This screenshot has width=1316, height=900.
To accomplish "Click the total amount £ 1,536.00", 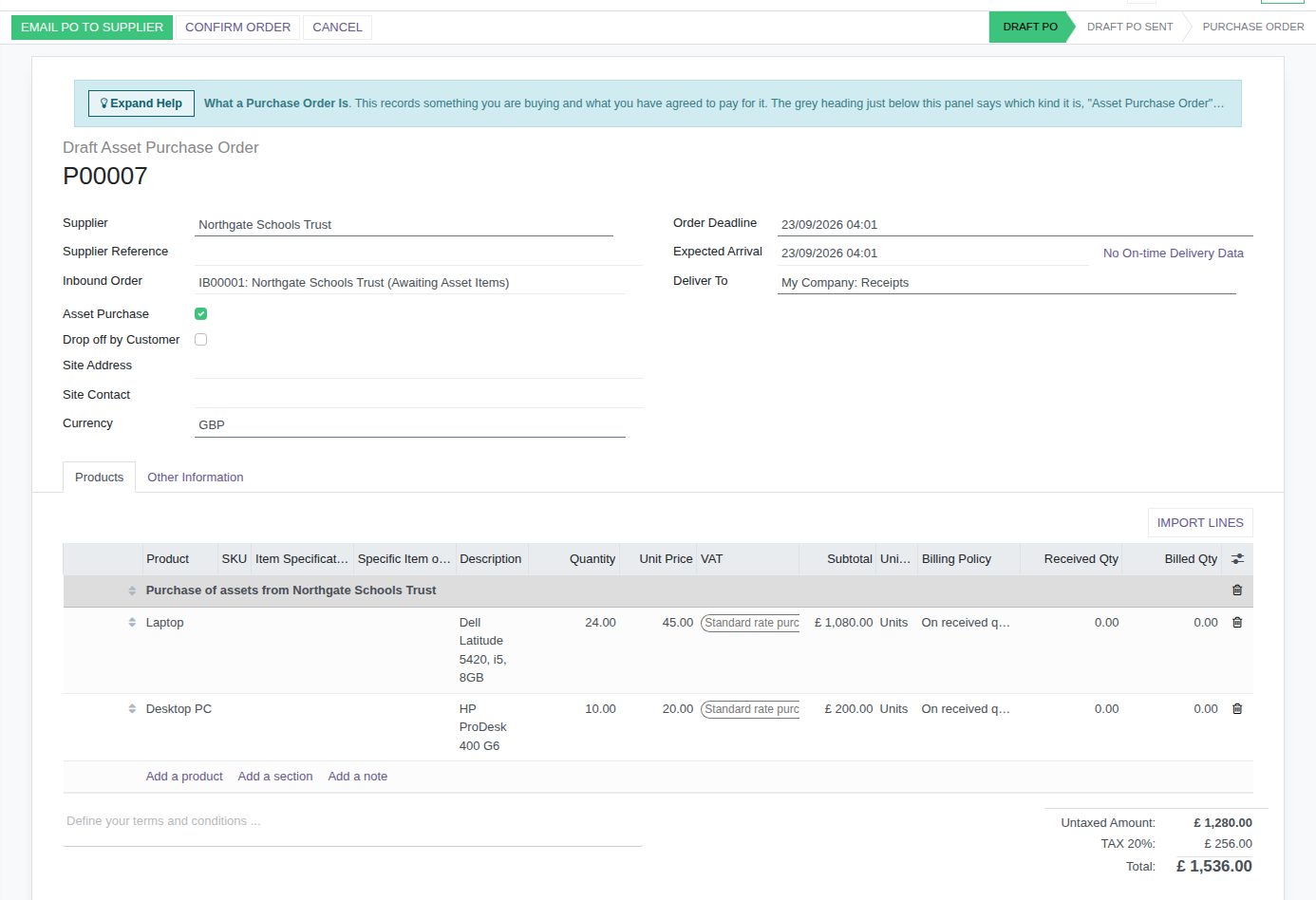I will point(1214,867).
